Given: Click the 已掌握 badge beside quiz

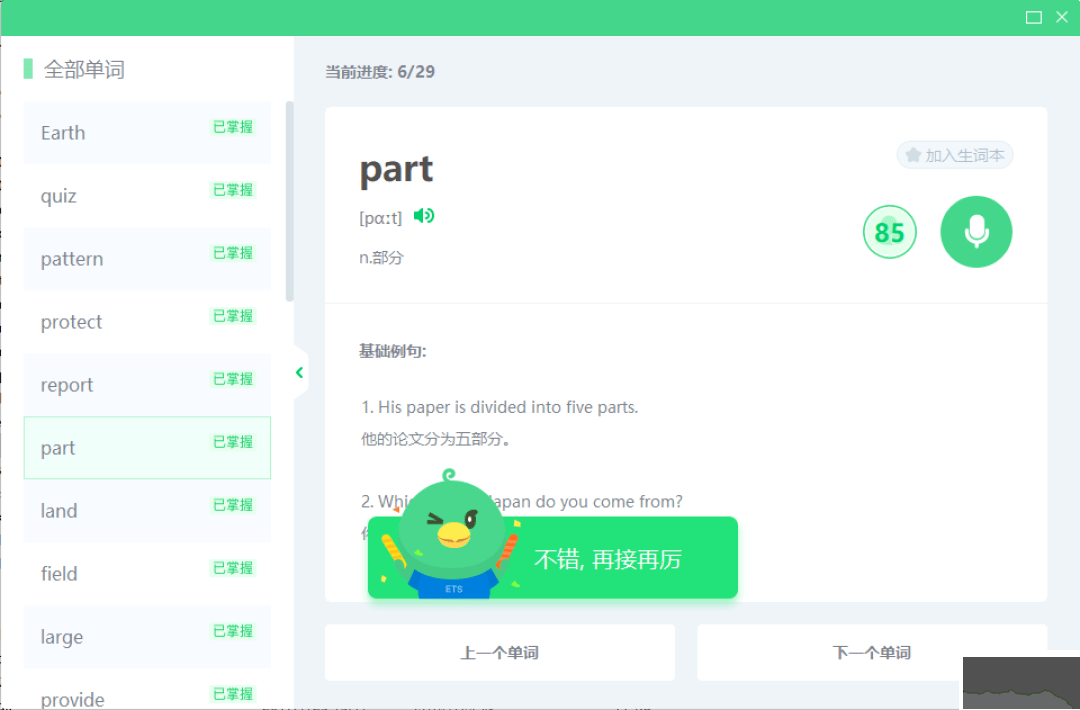Looking at the screenshot, I should [x=233, y=190].
